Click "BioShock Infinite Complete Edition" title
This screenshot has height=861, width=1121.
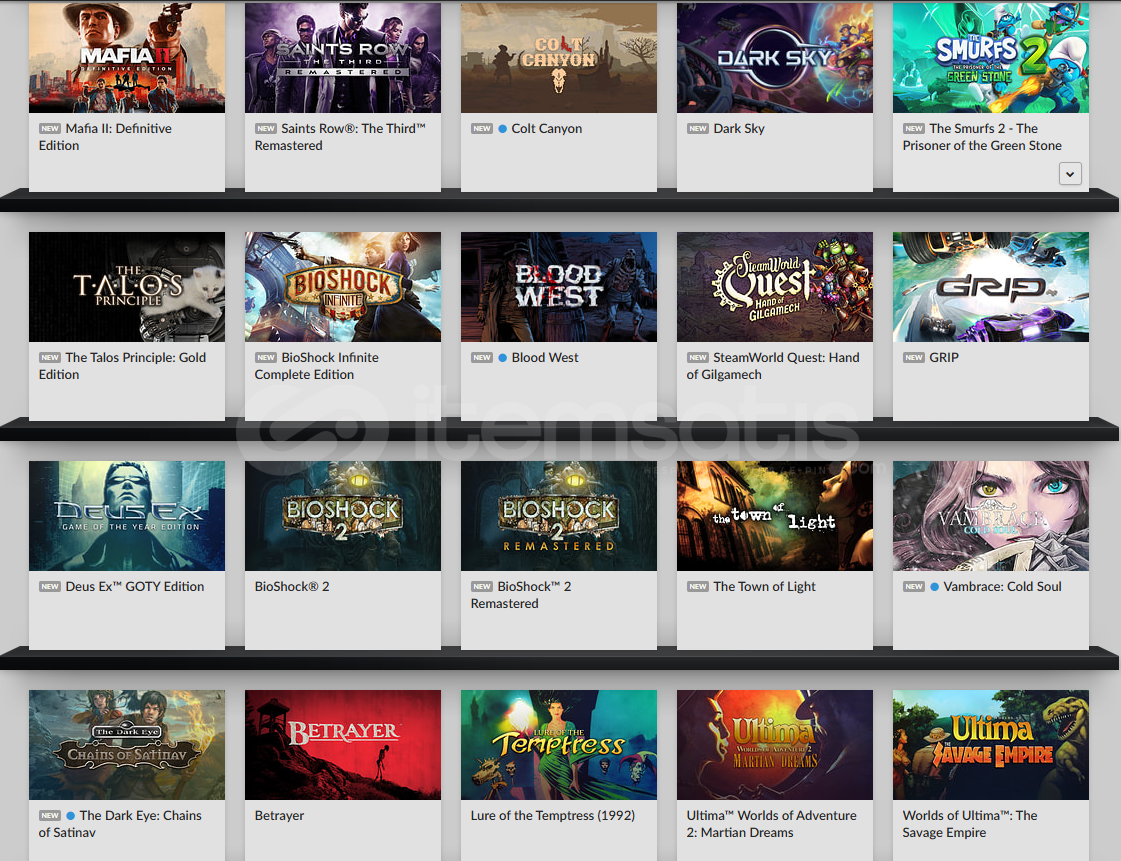pos(317,366)
